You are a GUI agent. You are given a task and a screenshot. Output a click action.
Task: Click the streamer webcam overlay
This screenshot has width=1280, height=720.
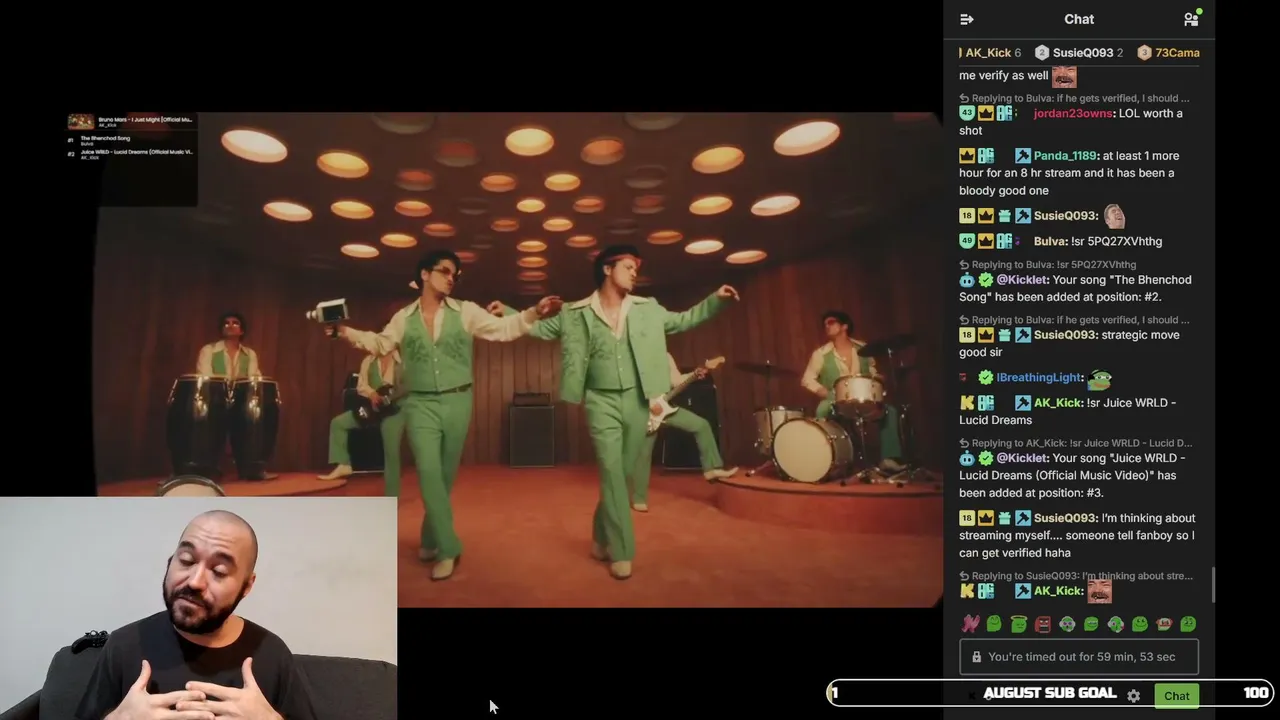tap(198, 608)
